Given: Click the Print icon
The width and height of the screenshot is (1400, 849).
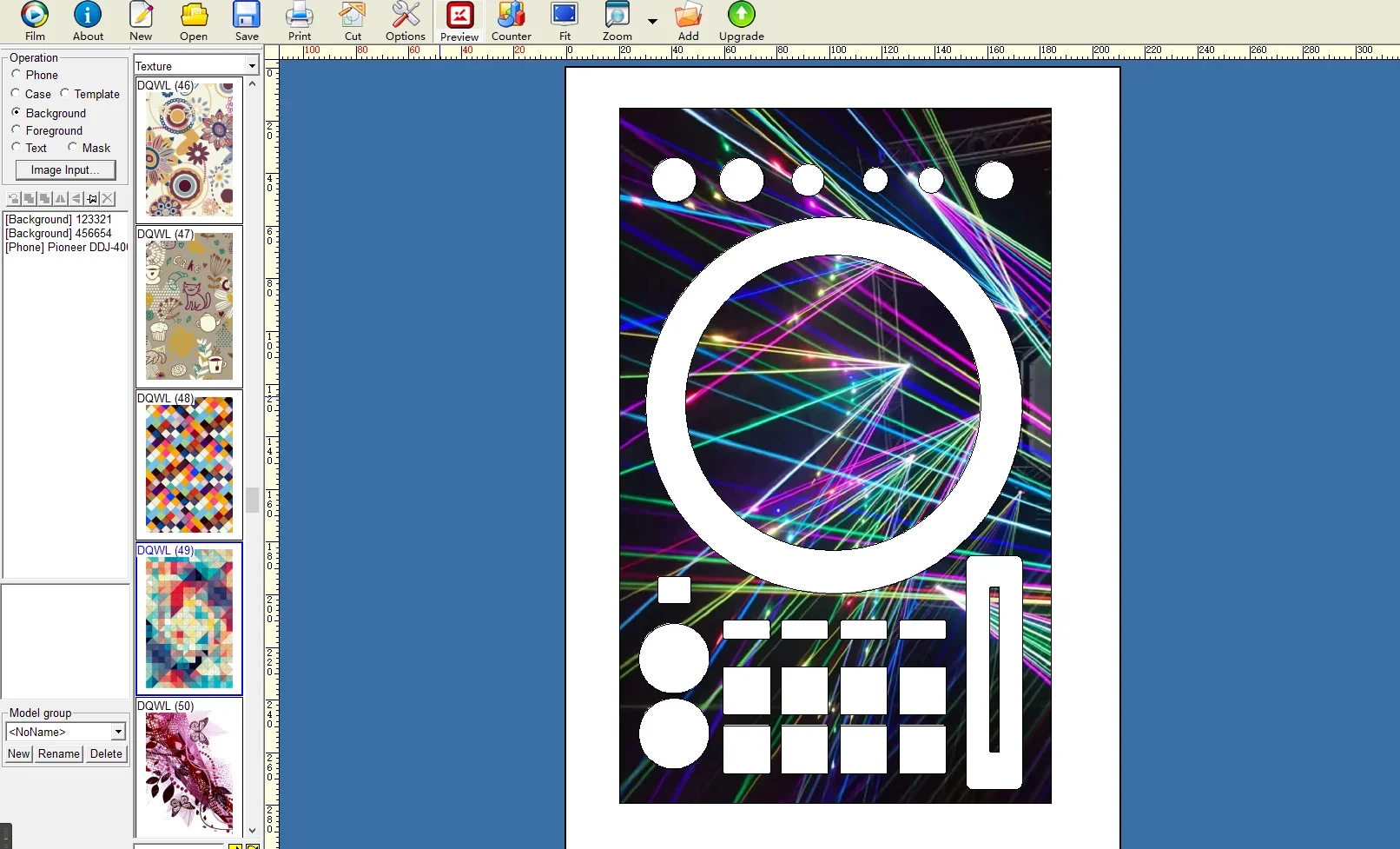Looking at the screenshot, I should pos(300,21).
